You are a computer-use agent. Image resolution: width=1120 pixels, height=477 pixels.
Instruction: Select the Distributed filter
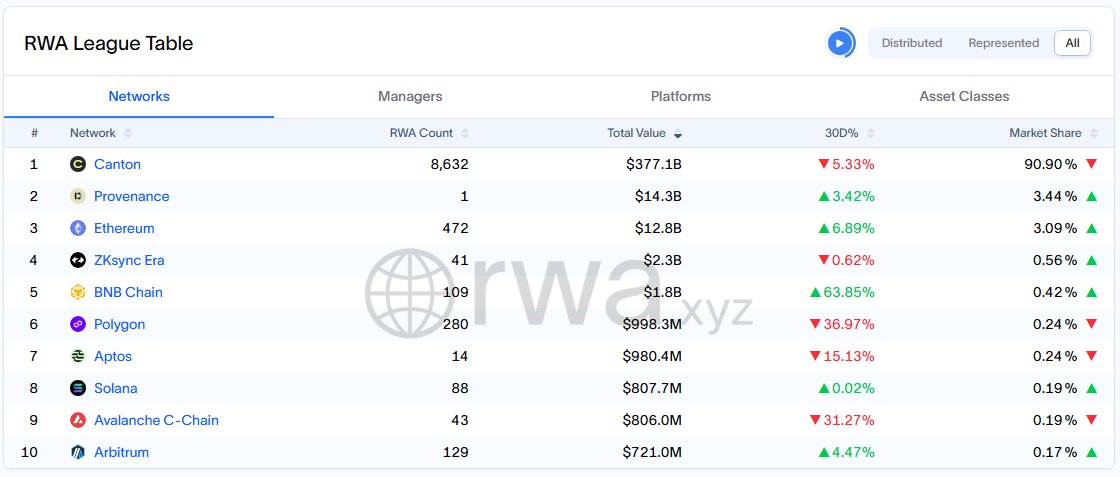coord(911,43)
